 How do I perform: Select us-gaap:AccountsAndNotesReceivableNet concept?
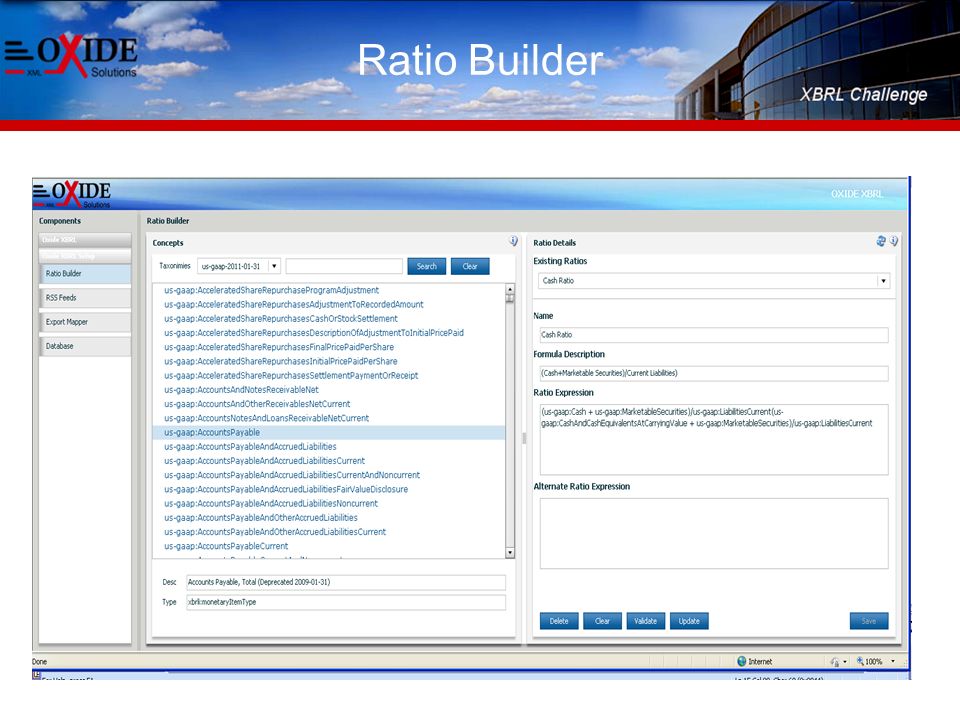241,390
